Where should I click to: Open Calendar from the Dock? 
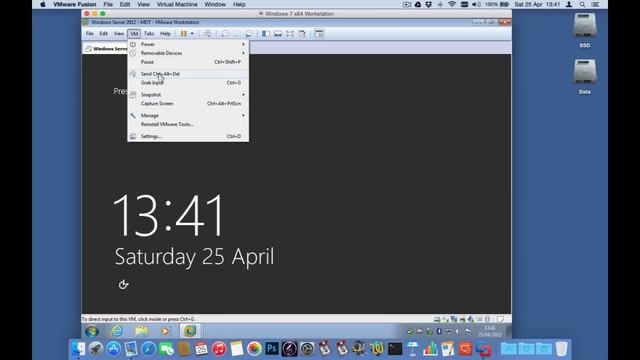click(201, 349)
